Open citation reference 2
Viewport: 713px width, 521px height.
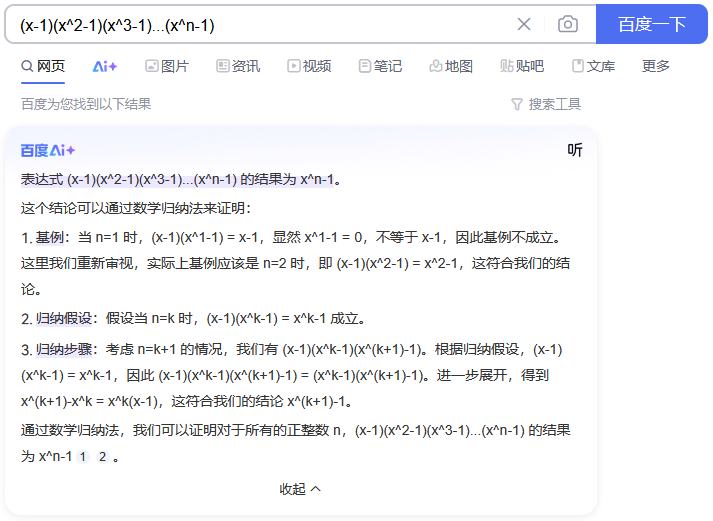103,456
